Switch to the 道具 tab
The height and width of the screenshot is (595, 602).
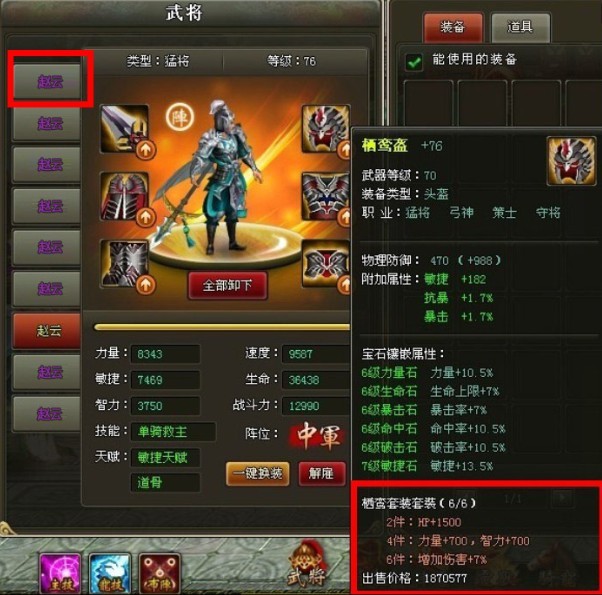(520, 27)
